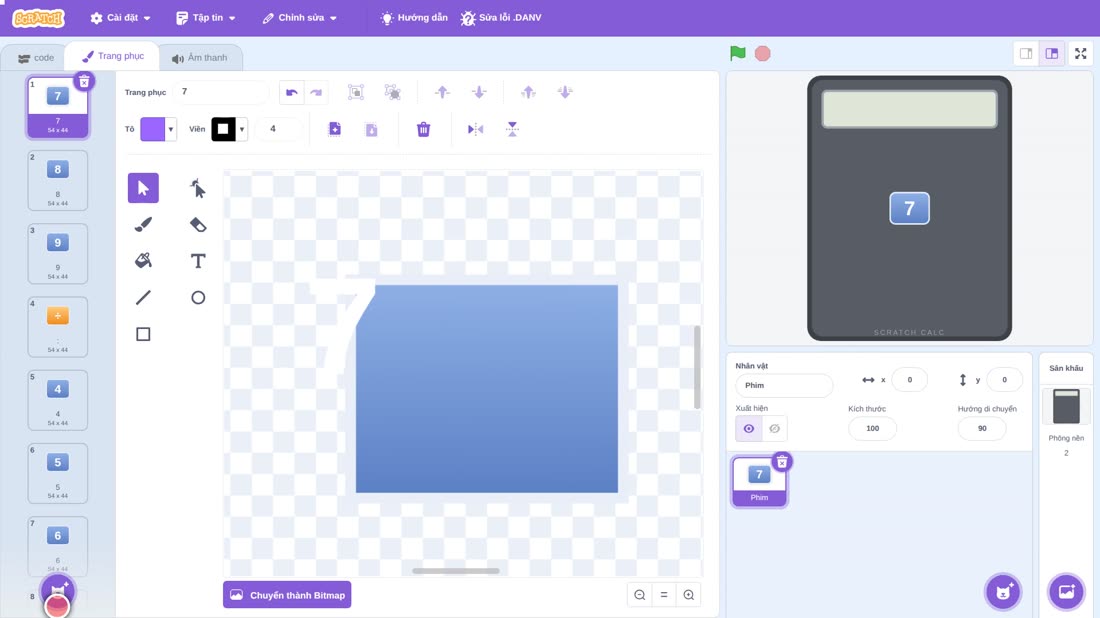The image size is (1100, 618).
Task: Reset canvas zoom to default
Action: pyautogui.click(x=664, y=595)
